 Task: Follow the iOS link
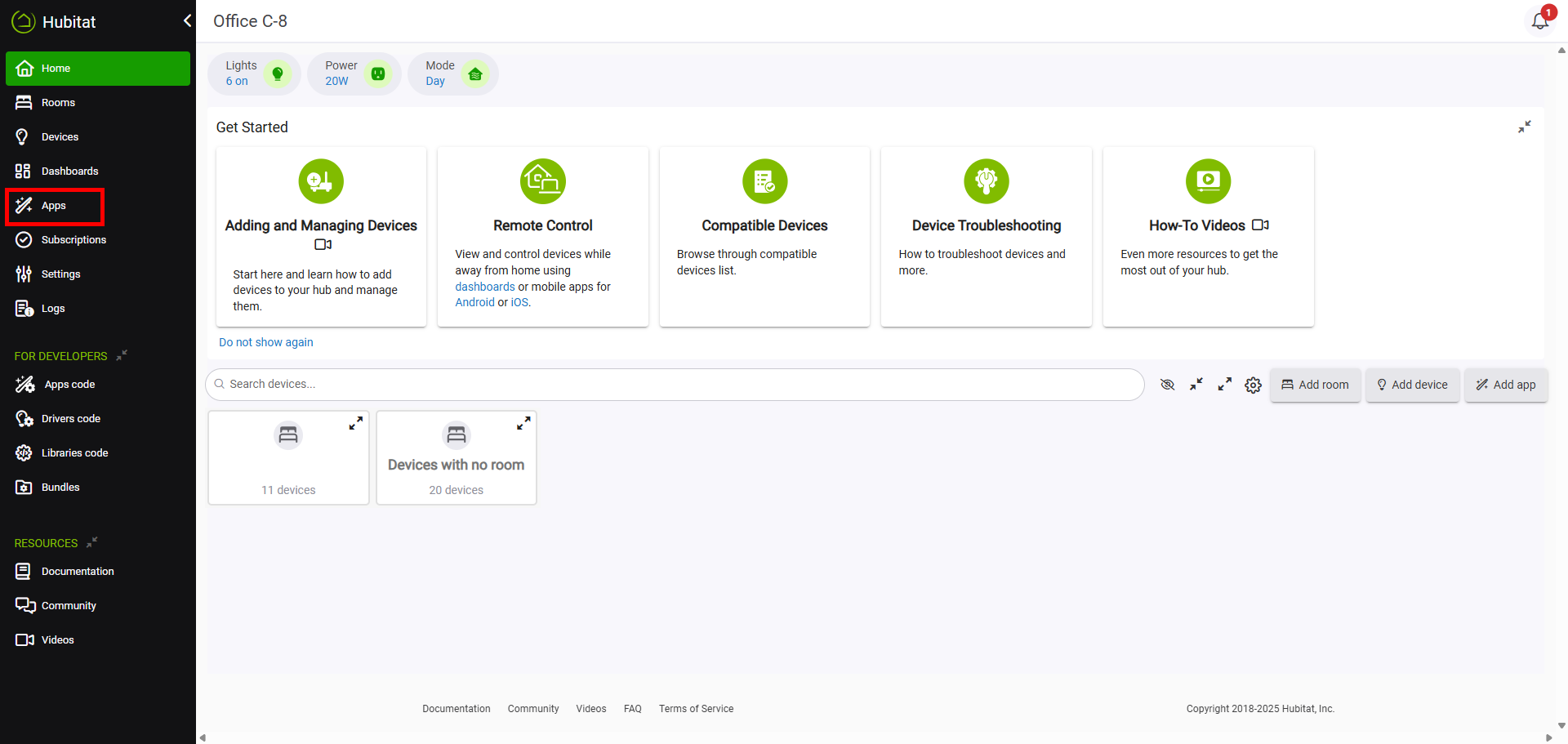pyautogui.click(x=519, y=302)
